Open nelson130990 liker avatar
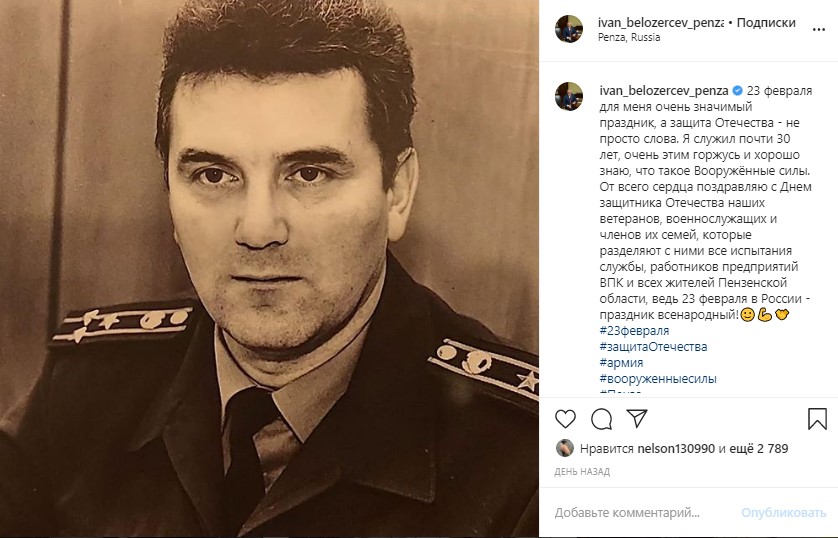The height and width of the screenshot is (538, 838). 564,448
